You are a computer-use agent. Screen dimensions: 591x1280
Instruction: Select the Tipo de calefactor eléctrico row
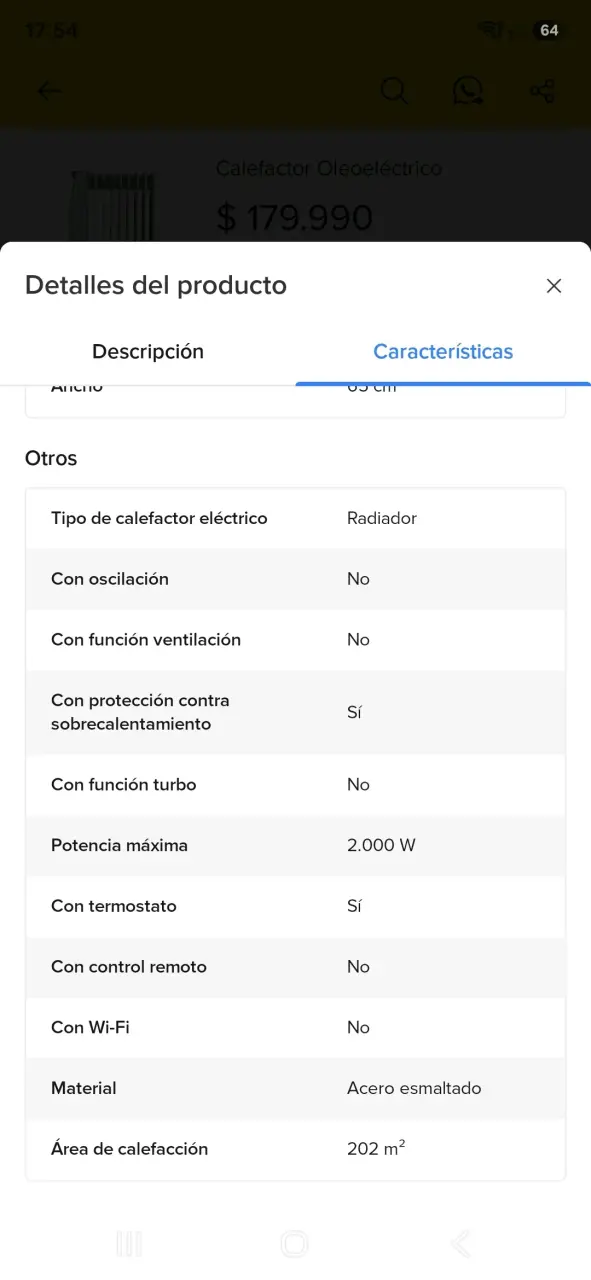click(295, 518)
